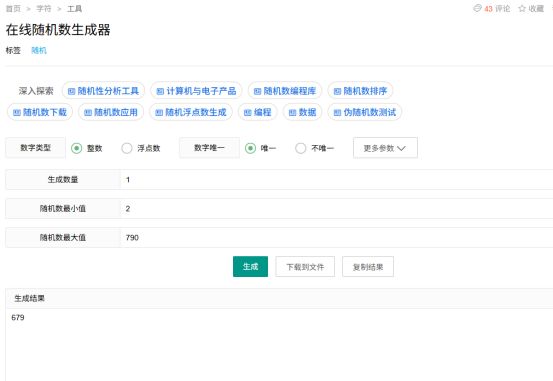Screen dimensions: 553x381
Task: Click the 数字类型 label
Action: pos(35,148)
